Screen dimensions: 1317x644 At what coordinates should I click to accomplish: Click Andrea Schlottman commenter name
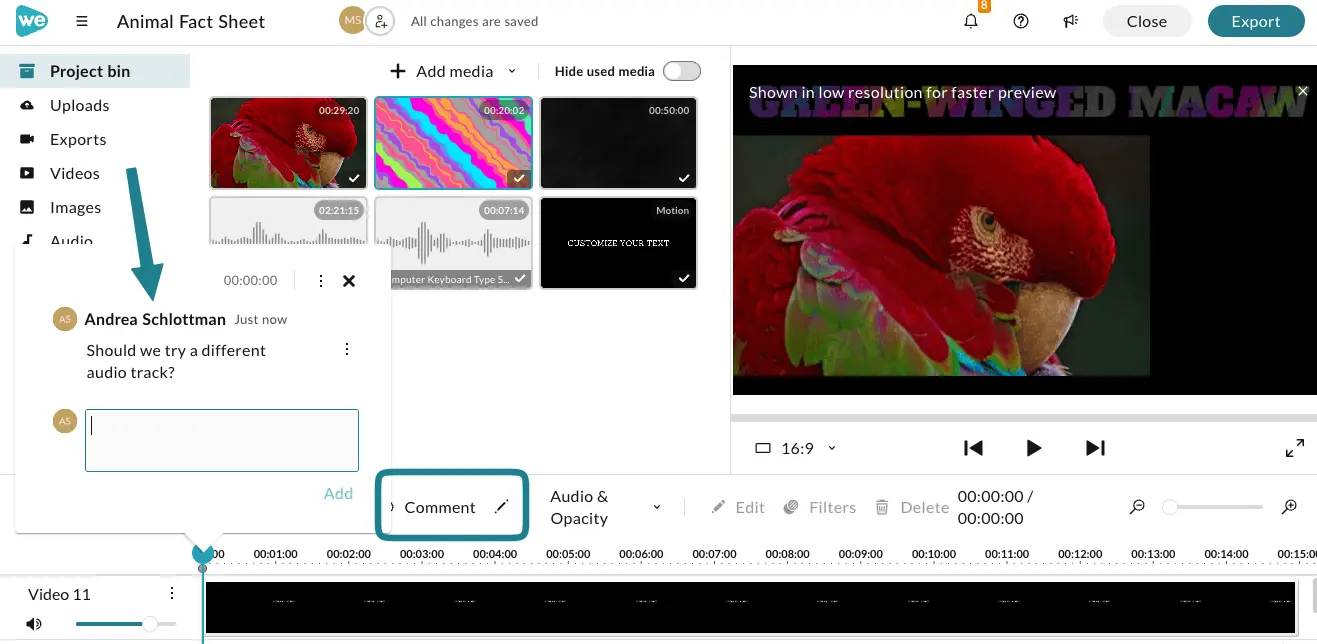coord(155,319)
